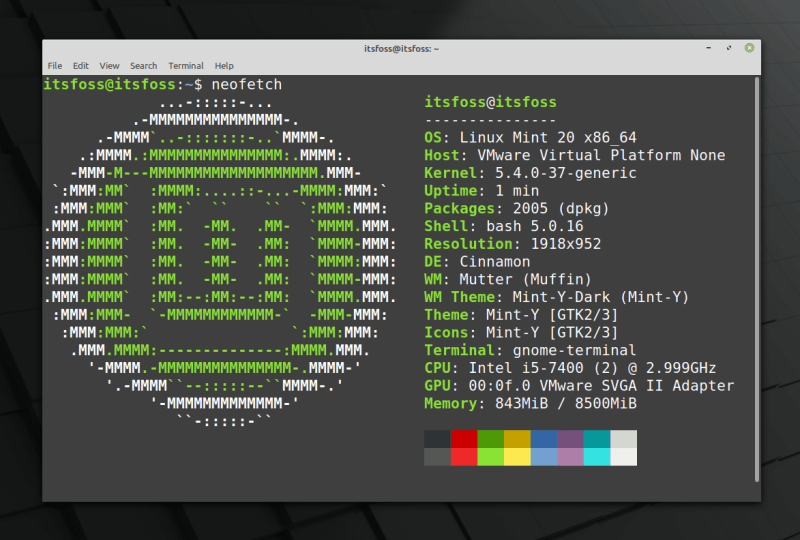Click the Resolution value 1918x952
Viewport: 800px width, 540px height.
tap(566, 244)
